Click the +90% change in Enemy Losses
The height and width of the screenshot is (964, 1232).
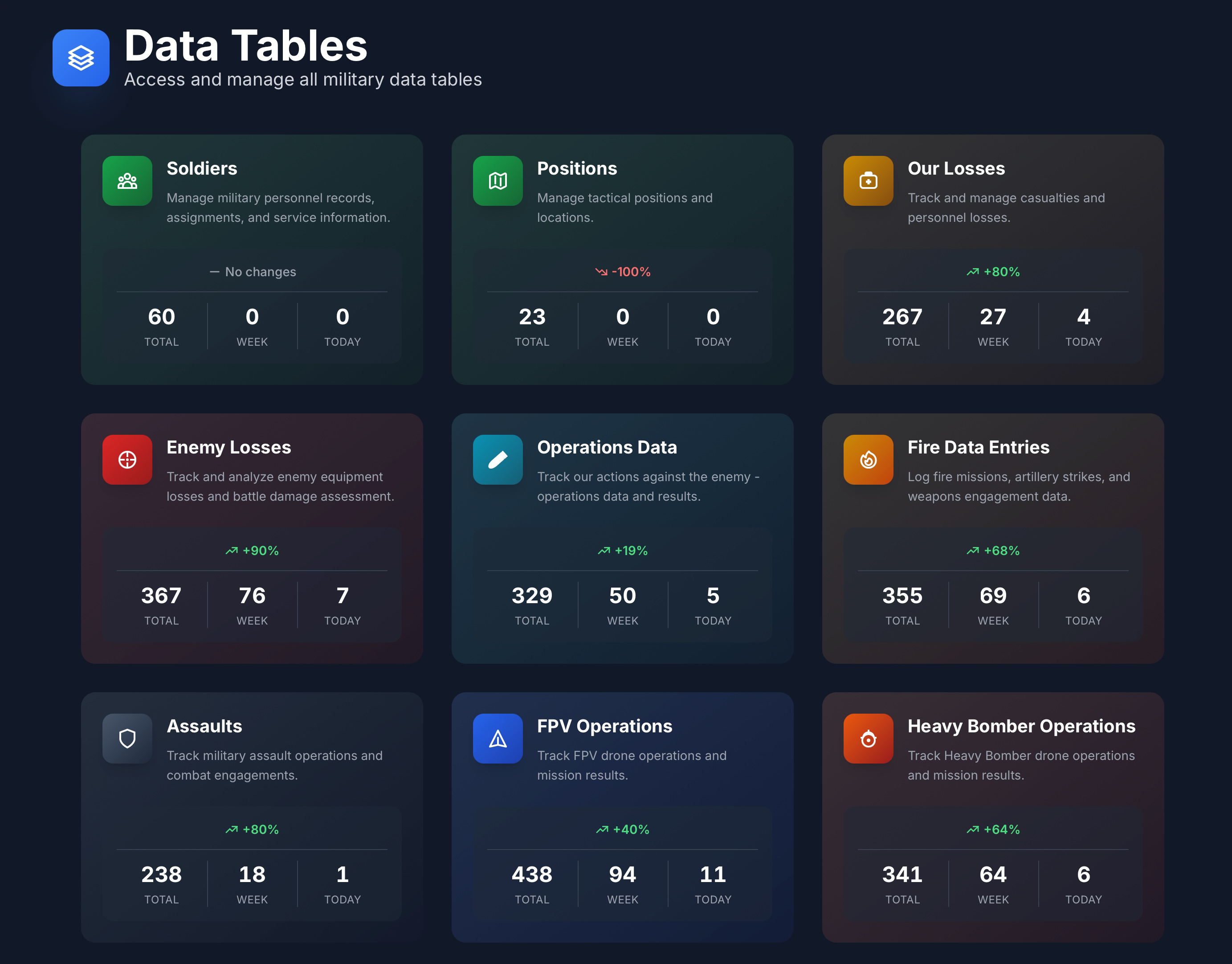click(260, 550)
